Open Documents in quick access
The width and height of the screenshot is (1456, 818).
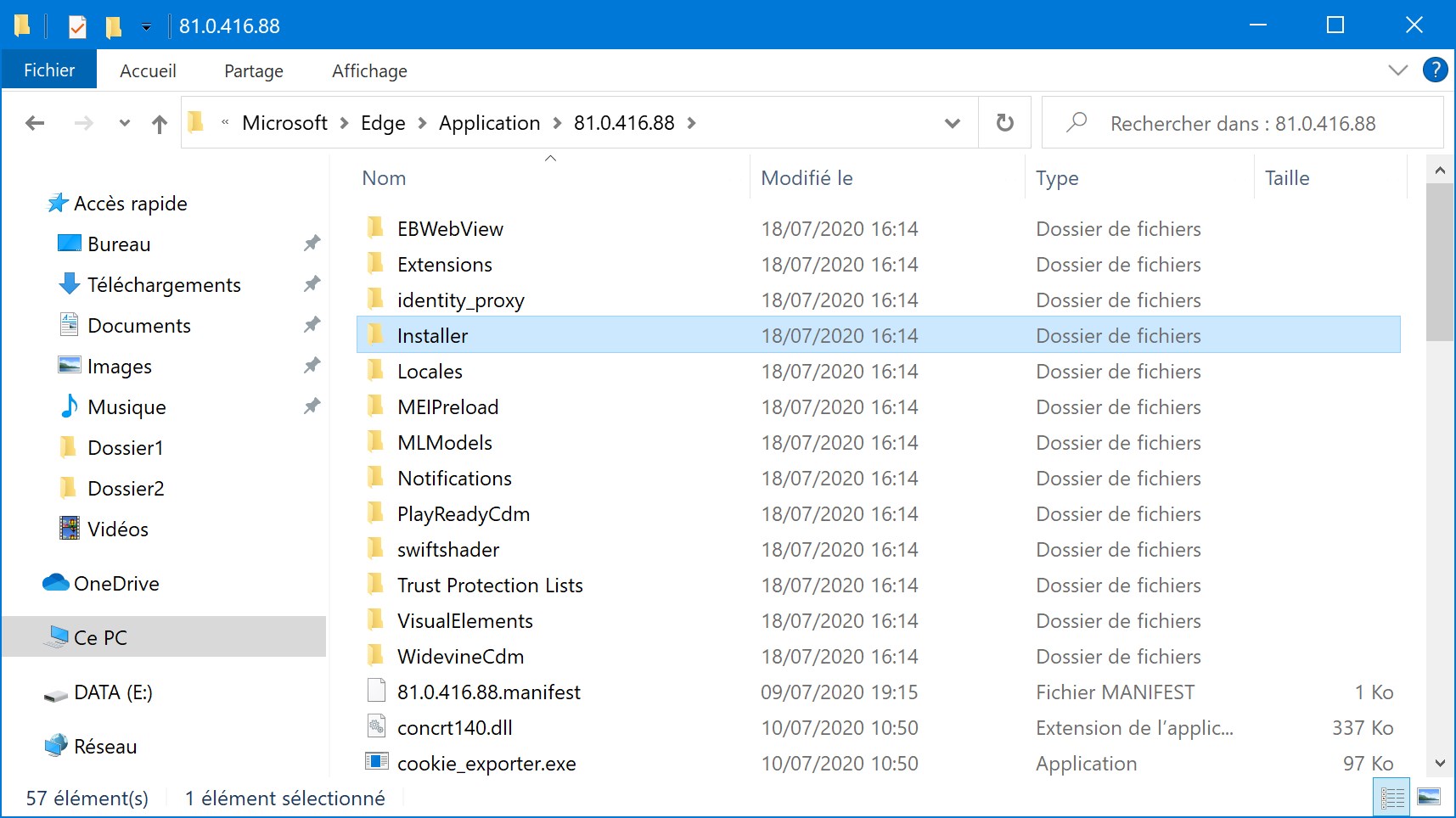pos(125,326)
